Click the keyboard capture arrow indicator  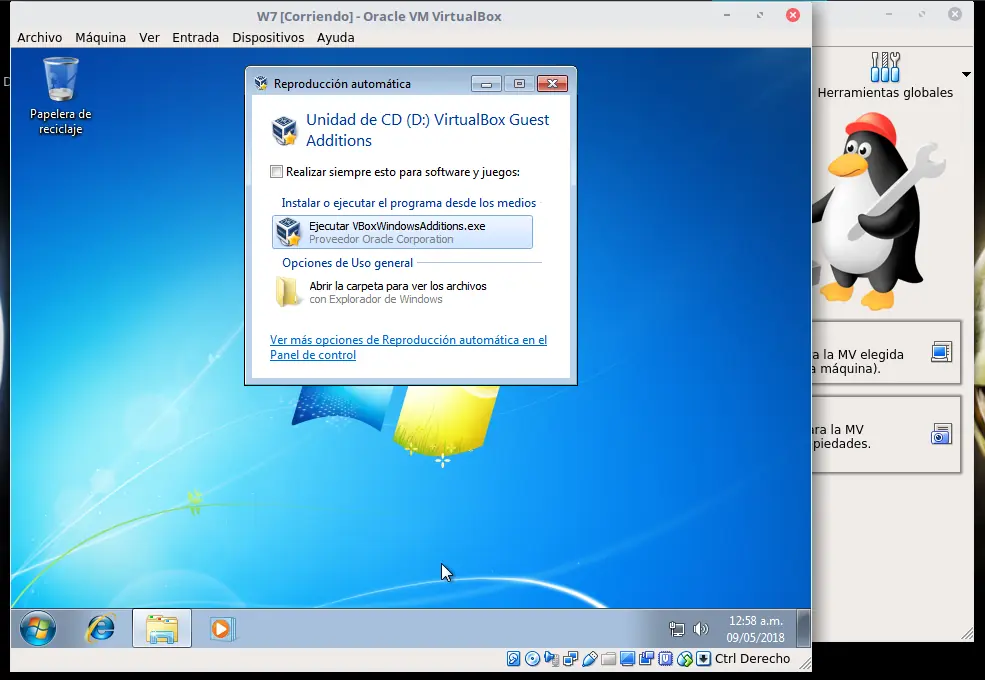pyautogui.click(x=704, y=659)
